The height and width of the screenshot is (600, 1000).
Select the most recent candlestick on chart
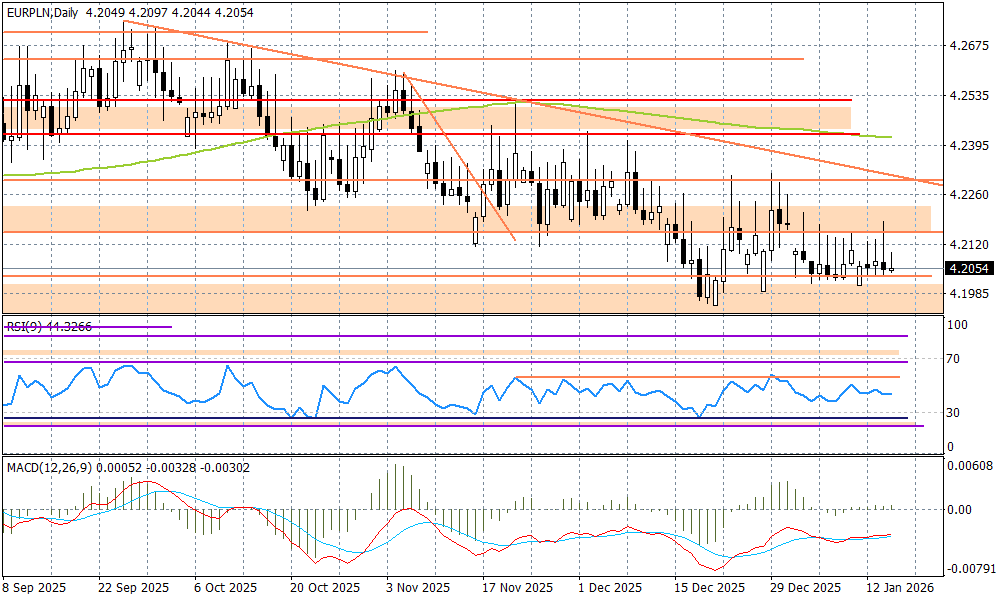pos(890,267)
